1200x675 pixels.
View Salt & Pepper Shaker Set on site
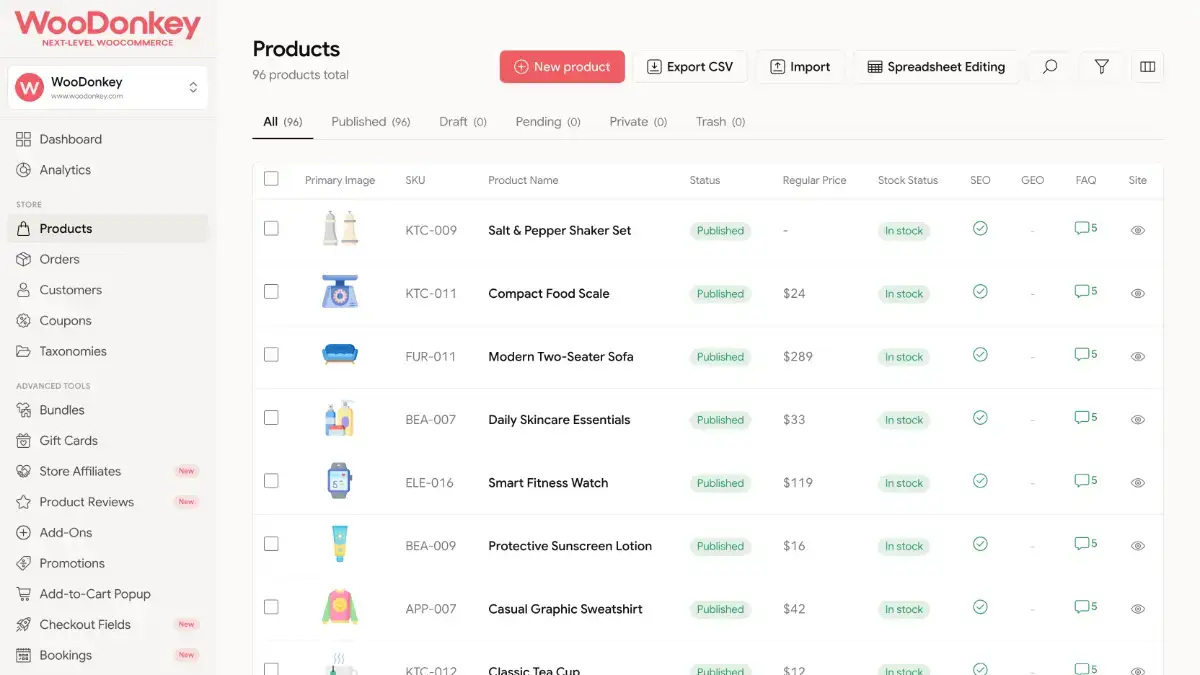(x=1137, y=230)
